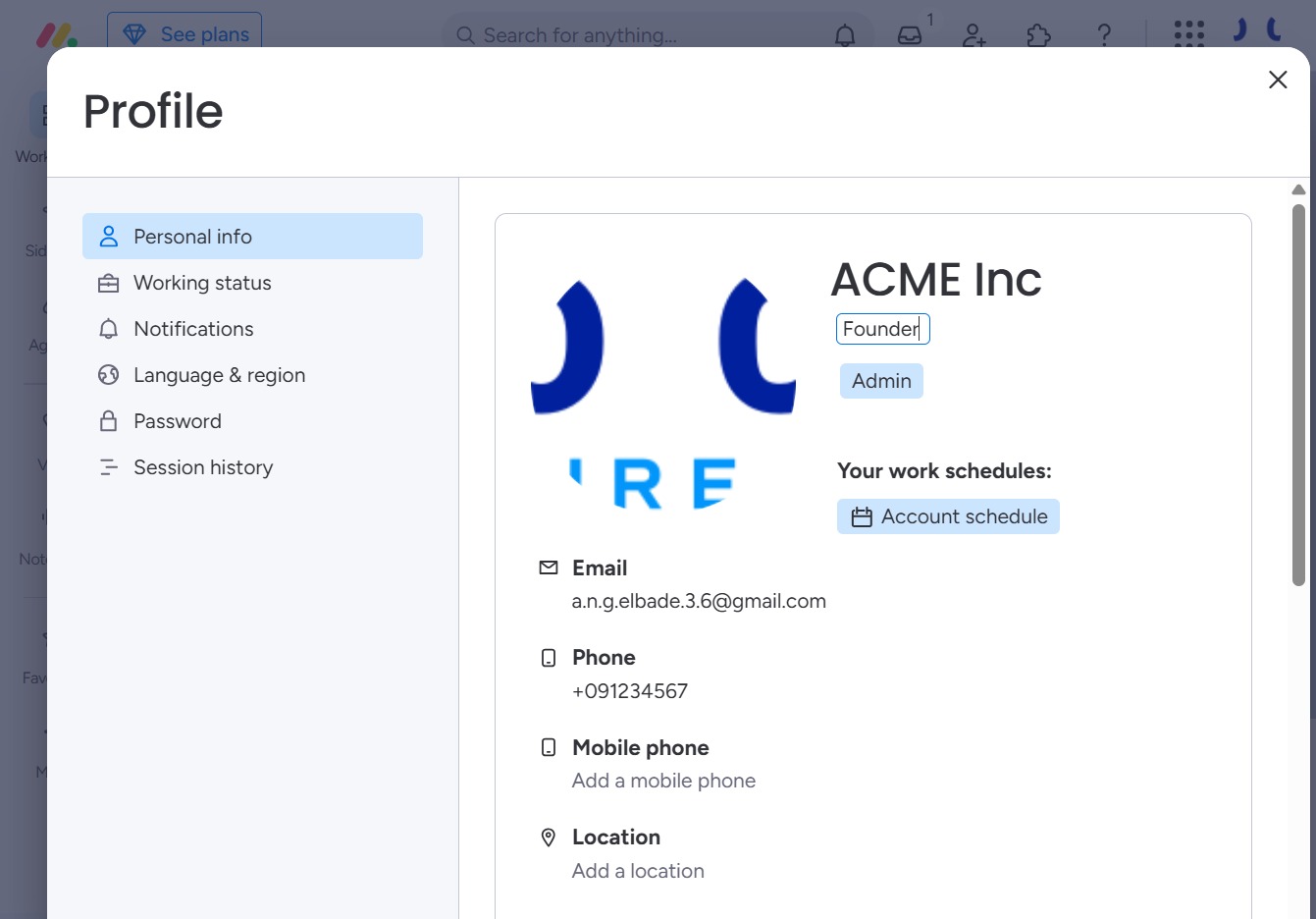
Task: Open the apps puzzle-piece icon
Action: coord(1038,35)
